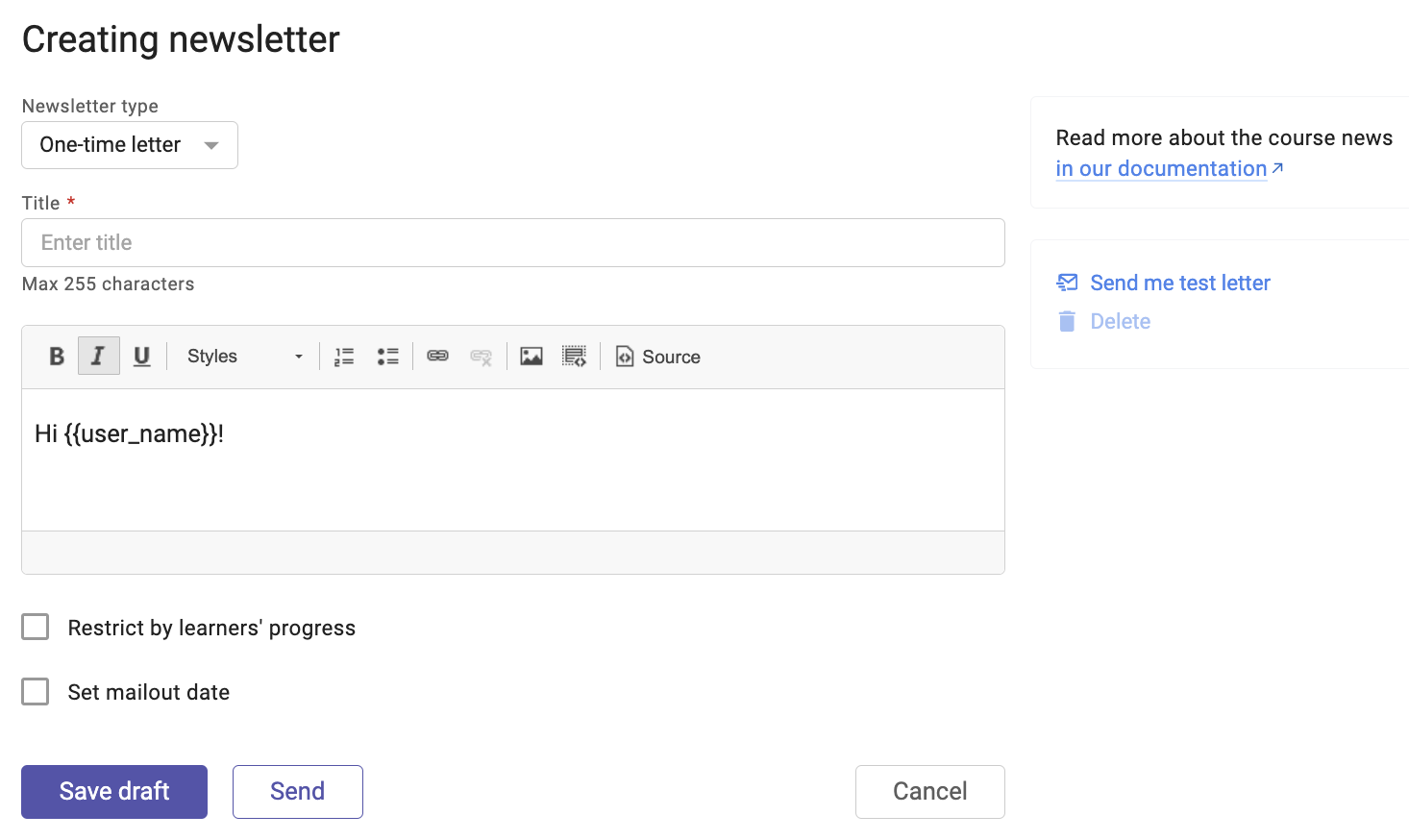Screen dimensions: 1409x840
Task: Switch editor to Source view
Action: [x=658, y=357]
